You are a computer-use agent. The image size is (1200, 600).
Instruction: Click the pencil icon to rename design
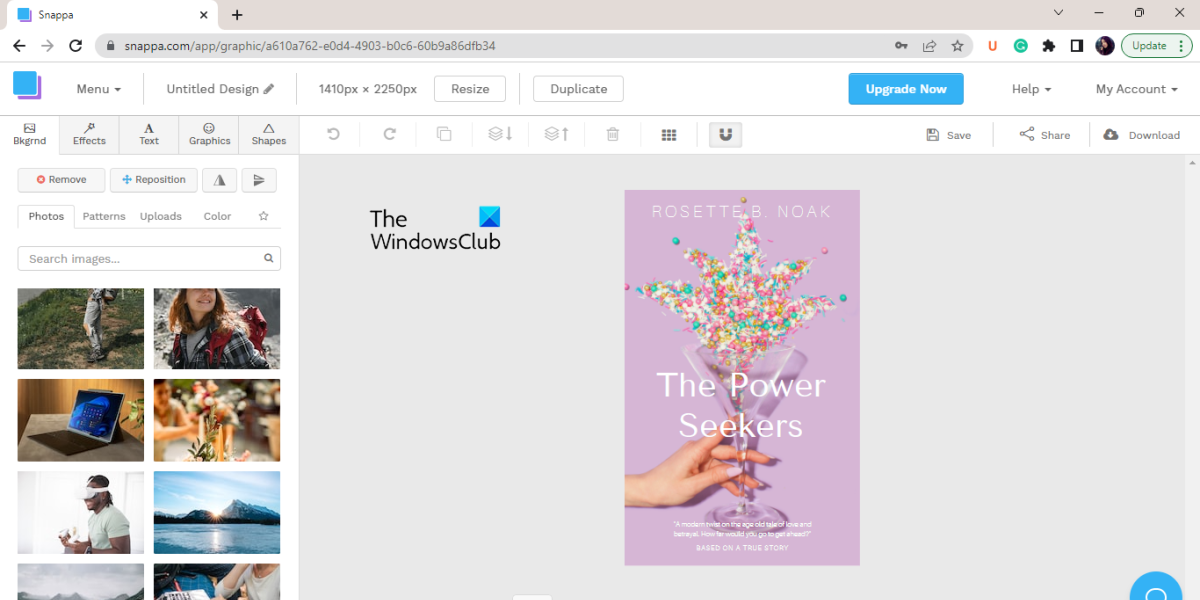coord(269,89)
